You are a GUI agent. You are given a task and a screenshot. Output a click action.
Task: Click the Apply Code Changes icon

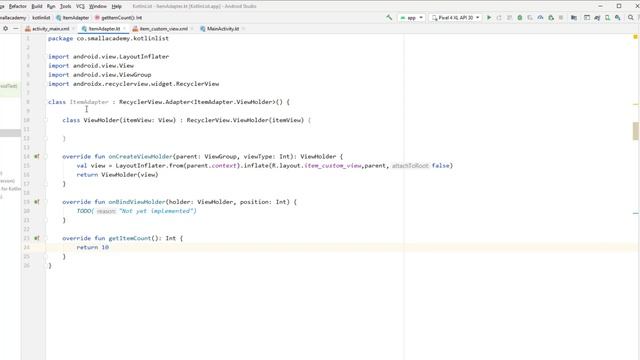(x=509, y=18)
